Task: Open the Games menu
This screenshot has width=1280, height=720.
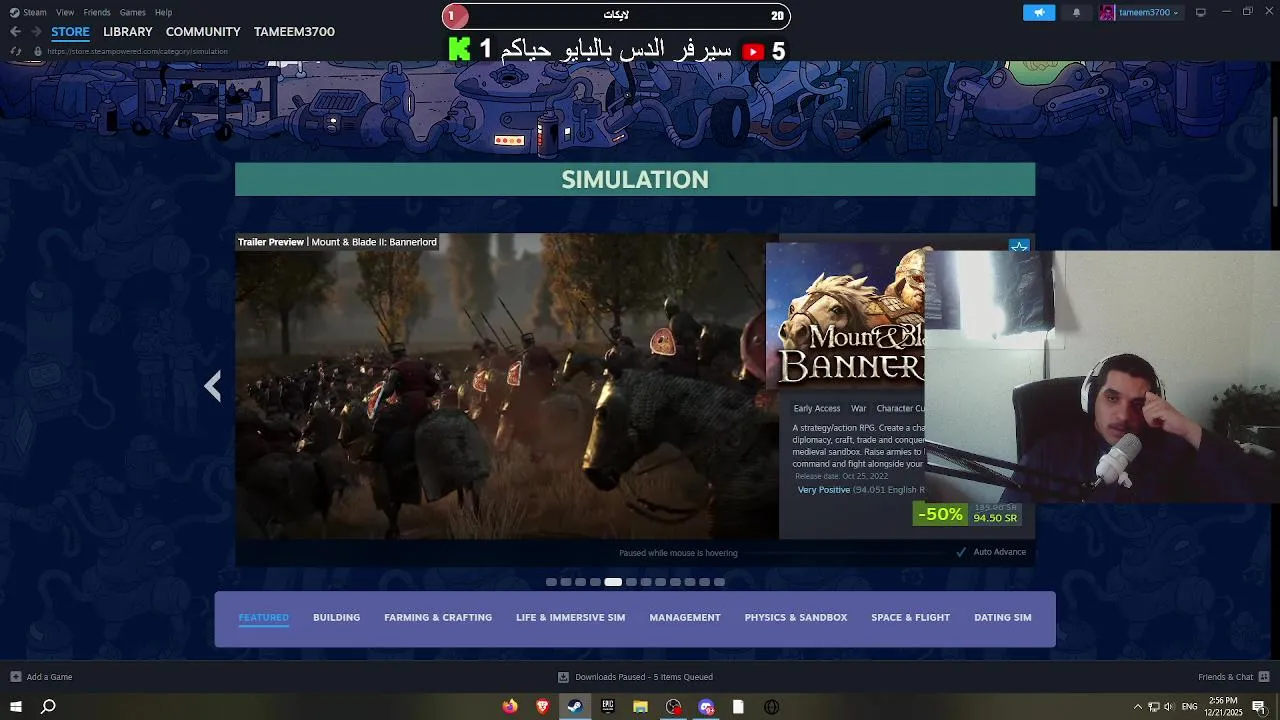Action: (x=132, y=13)
